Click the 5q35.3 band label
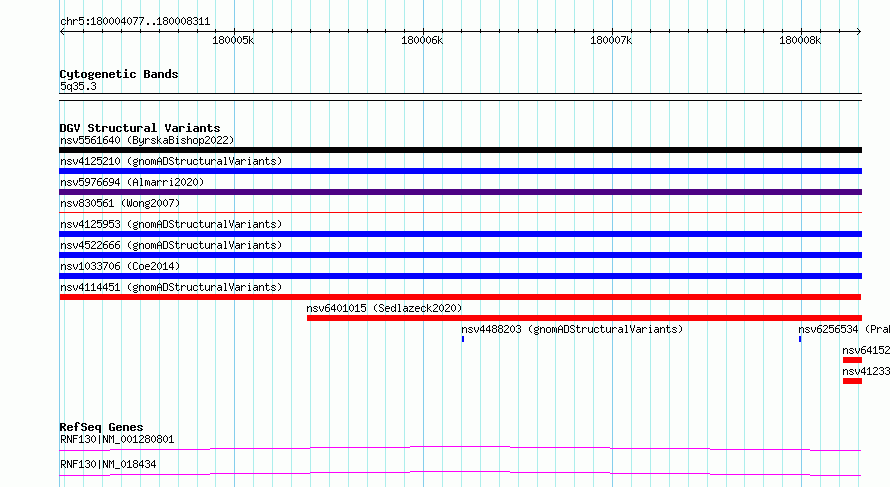 point(78,86)
